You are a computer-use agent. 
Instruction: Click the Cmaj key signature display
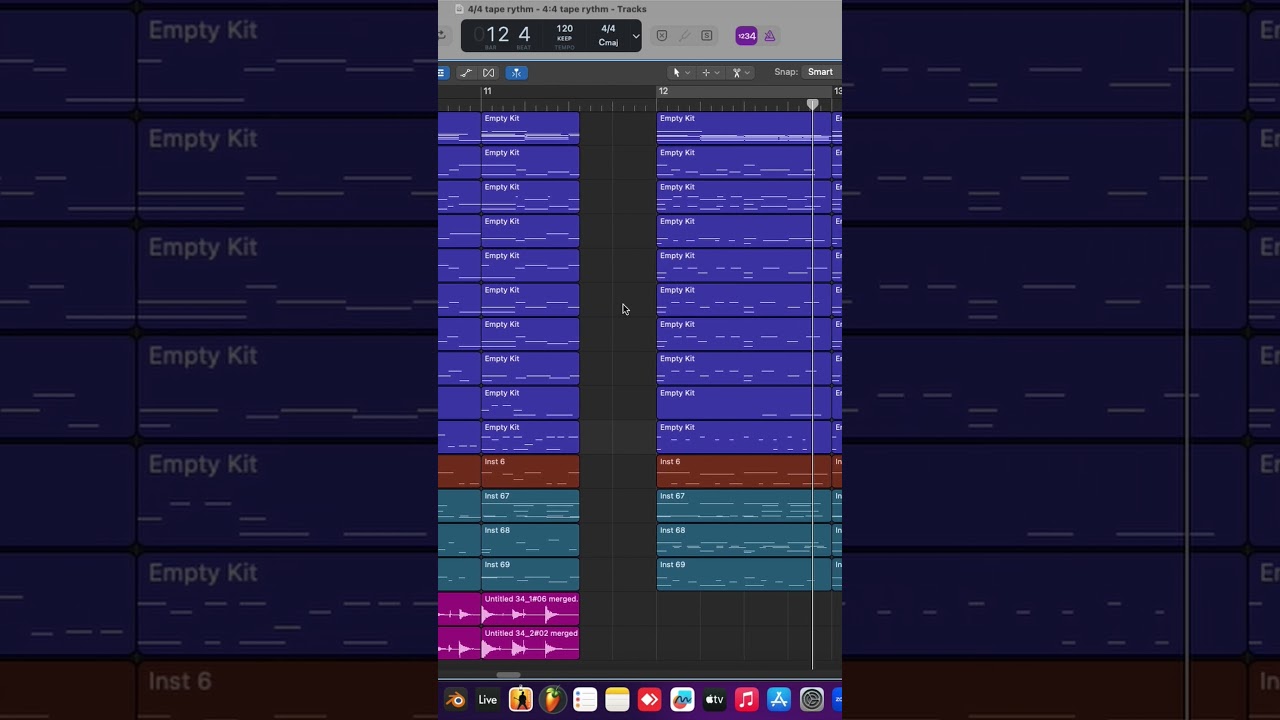[608, 43]
